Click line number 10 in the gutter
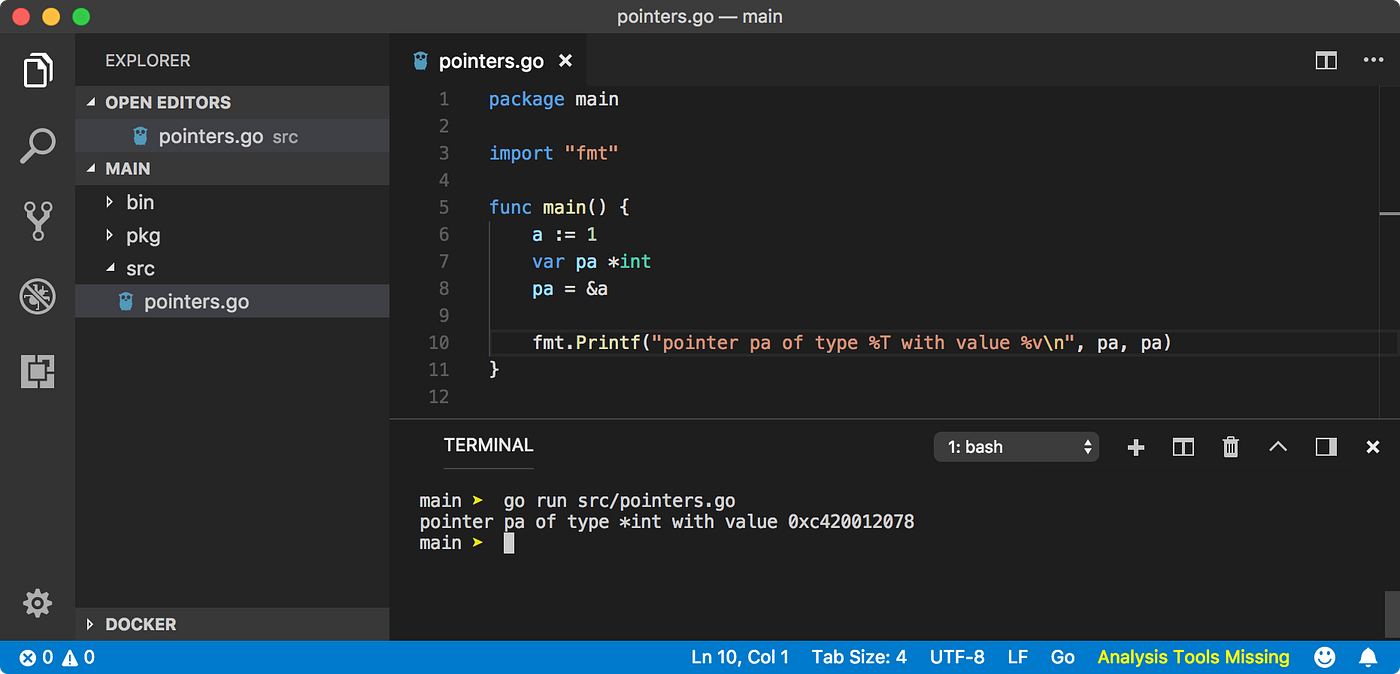Screen dimensions: 1400x674 tap(438, 342)
